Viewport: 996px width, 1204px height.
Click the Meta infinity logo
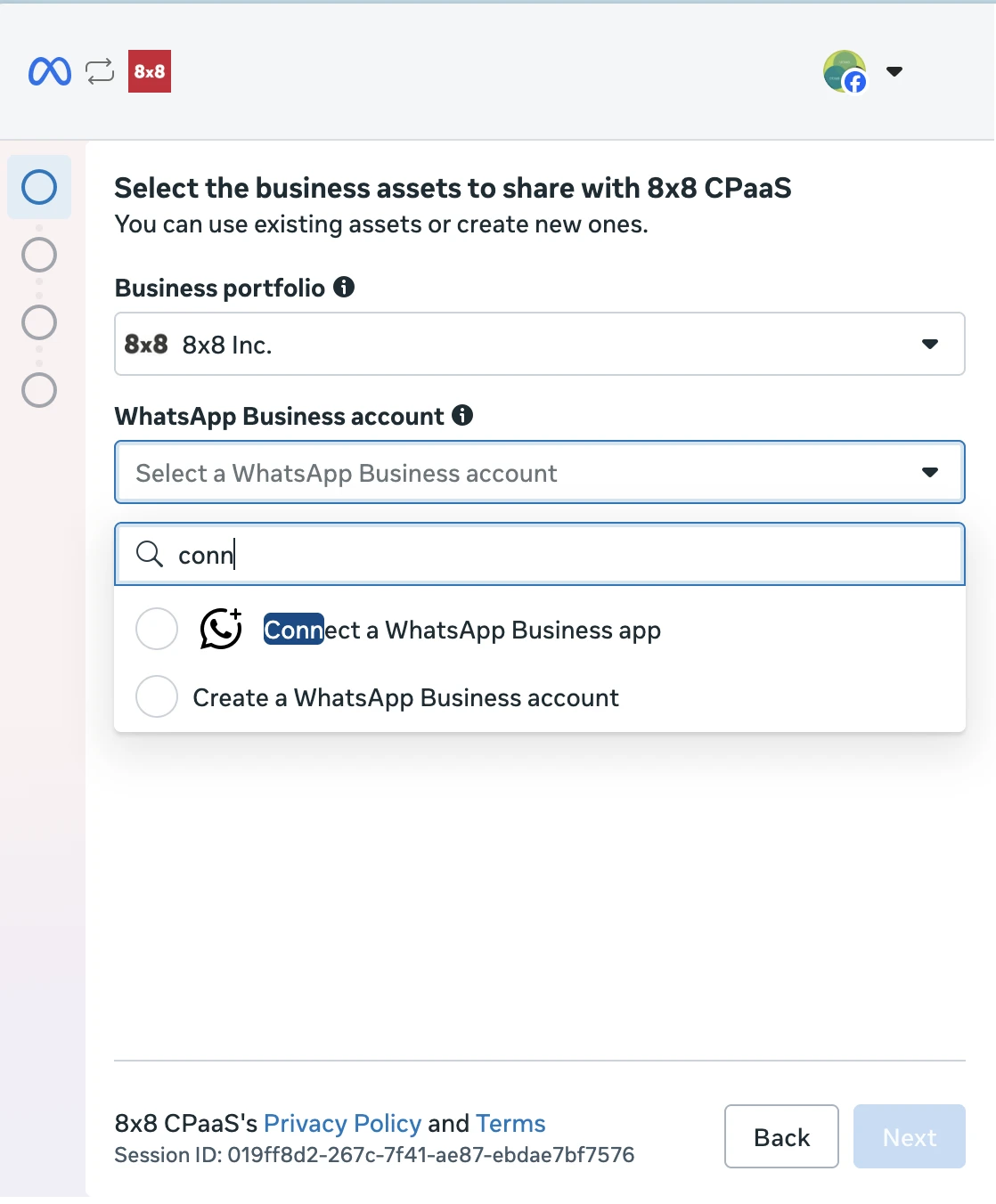point(50,71)
